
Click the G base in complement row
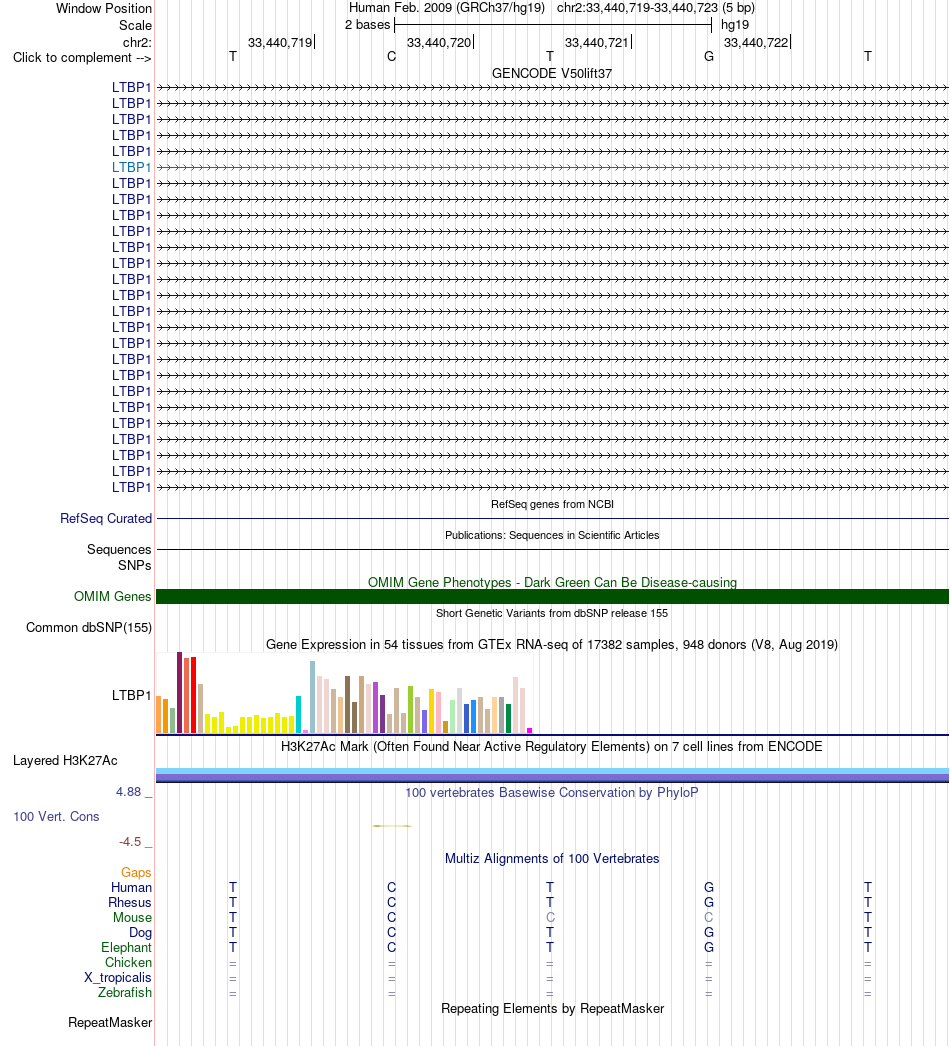pyautogui.click(x=709, y=57)
